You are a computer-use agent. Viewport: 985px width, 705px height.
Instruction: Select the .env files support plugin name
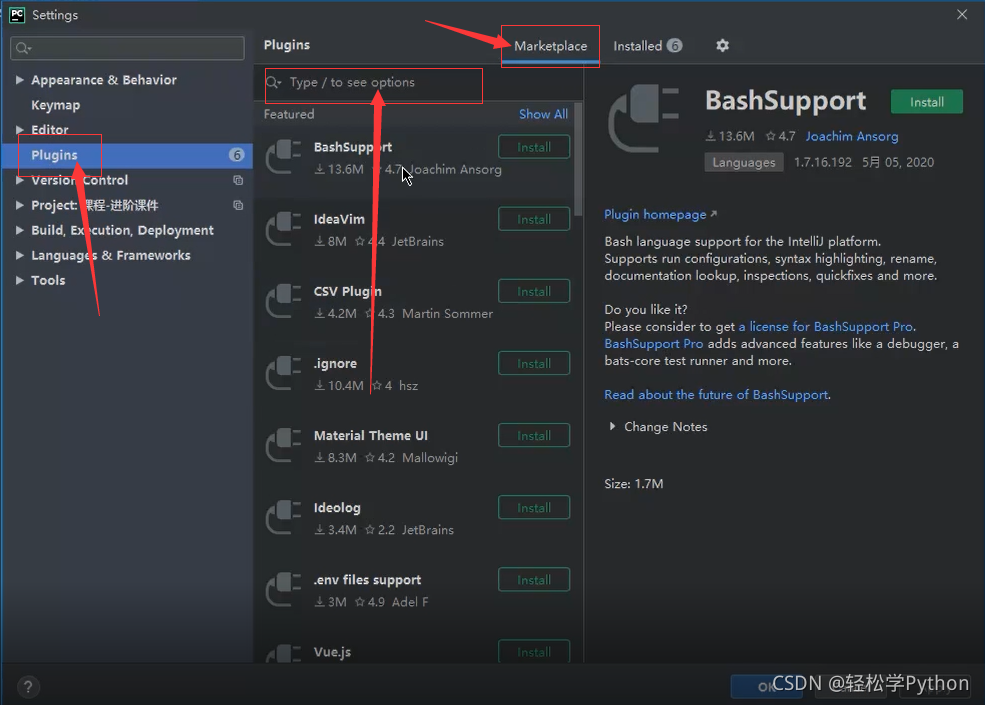[367, 580]
